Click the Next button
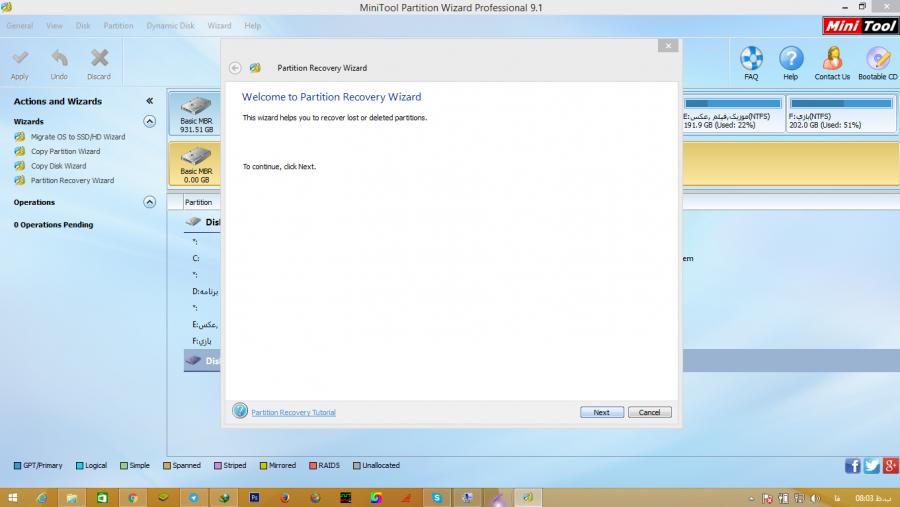900x507 pixels. [602, 412]
